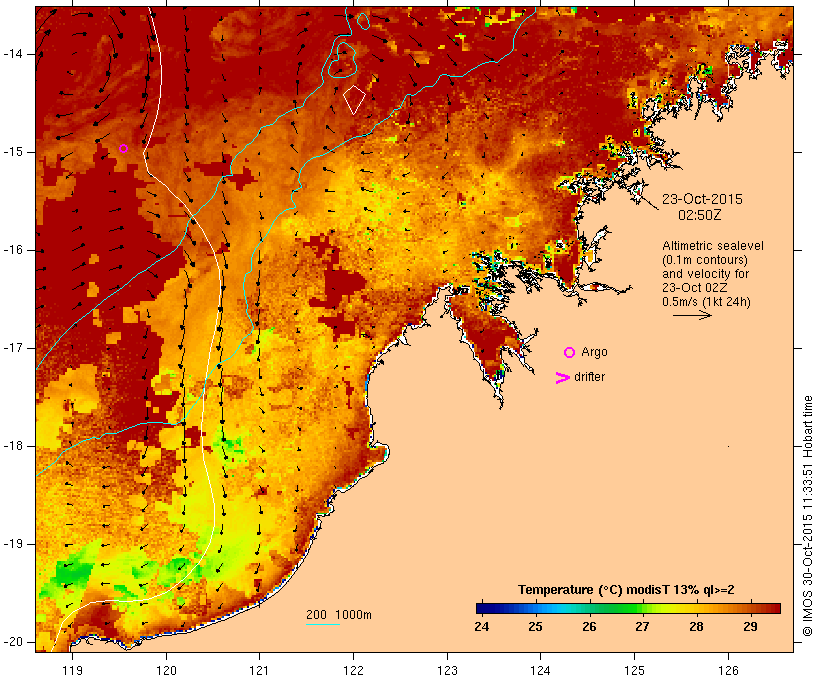Click the 'Argo' legend label
The width and height of the screenshot is (820, 680).
(595, 352)
